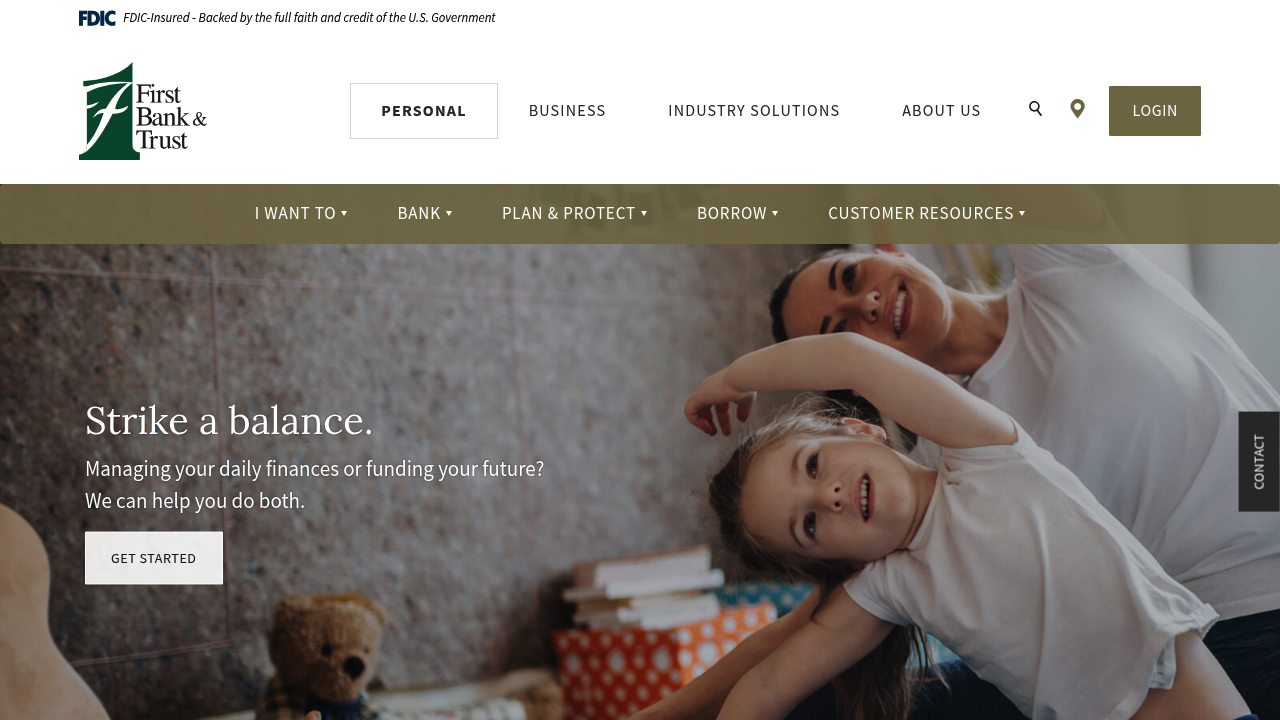Open the PLAN & PROTECT dropdown
This screenshot has height=720, width=1280.
pos(575,213)
